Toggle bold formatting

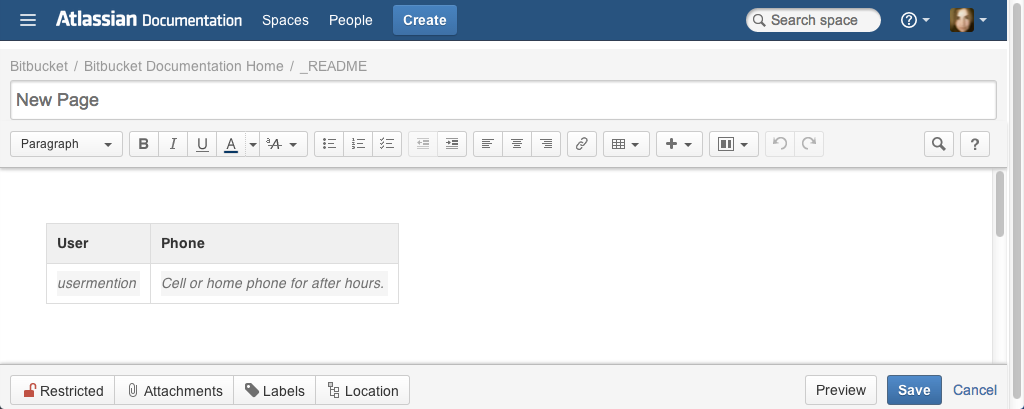[144, 144]
